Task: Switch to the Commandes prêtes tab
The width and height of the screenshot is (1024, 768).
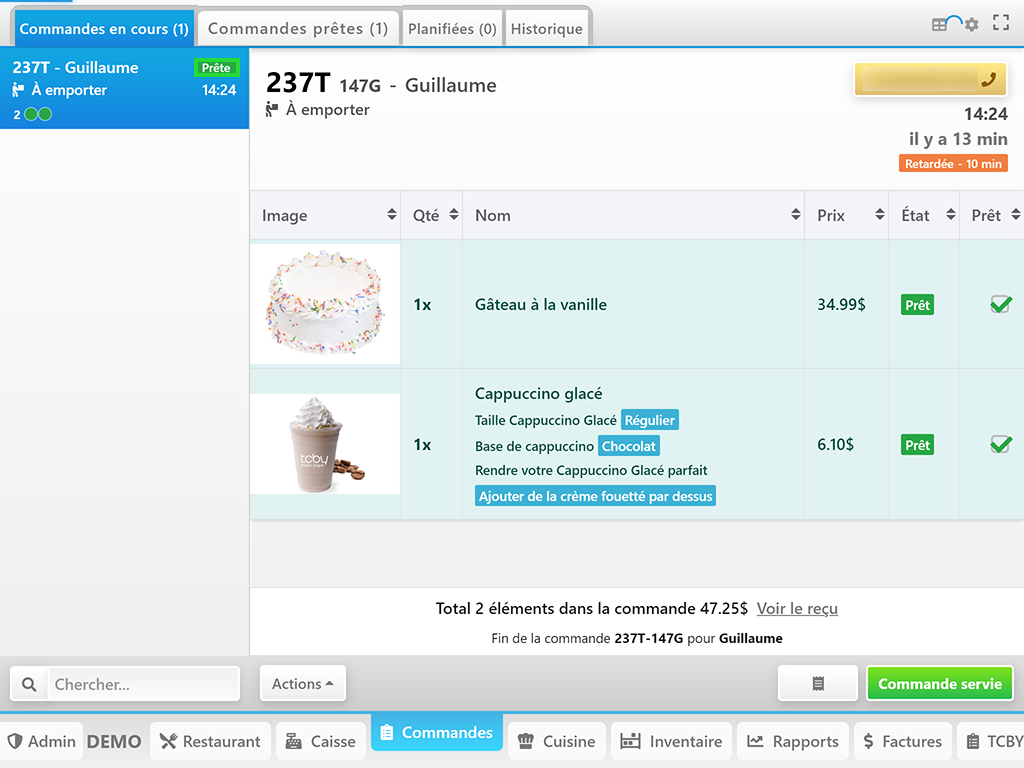Action: [x=298, y=29]
